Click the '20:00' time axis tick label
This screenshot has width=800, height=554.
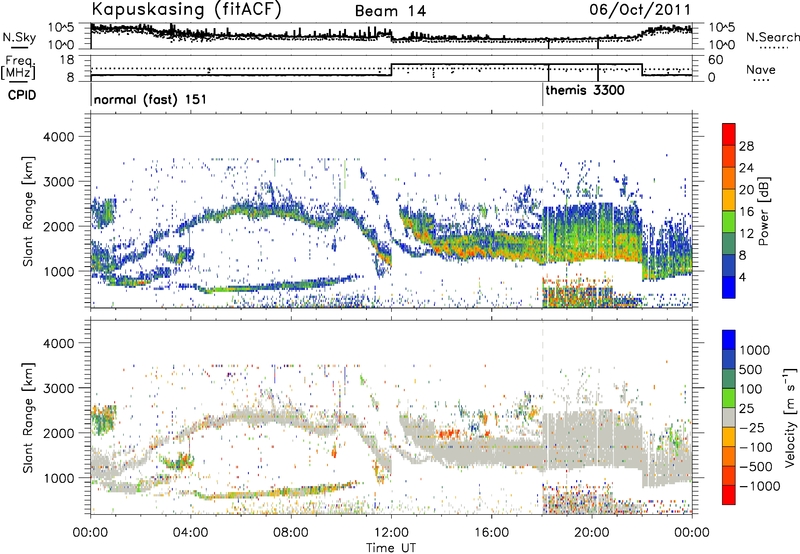(591, 533)
